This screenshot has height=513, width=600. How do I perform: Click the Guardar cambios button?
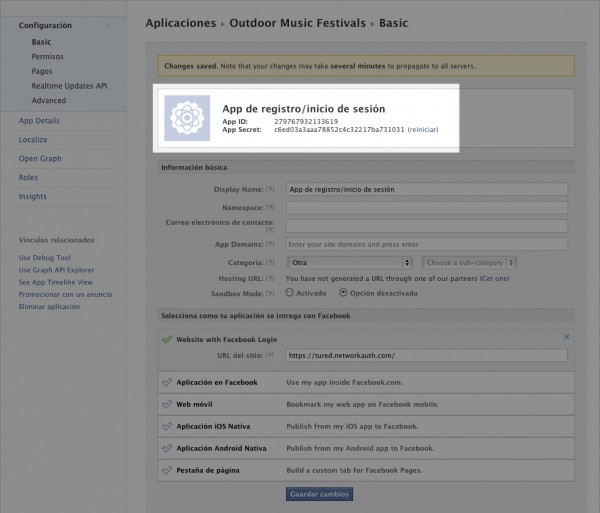(x=319, y=494)
